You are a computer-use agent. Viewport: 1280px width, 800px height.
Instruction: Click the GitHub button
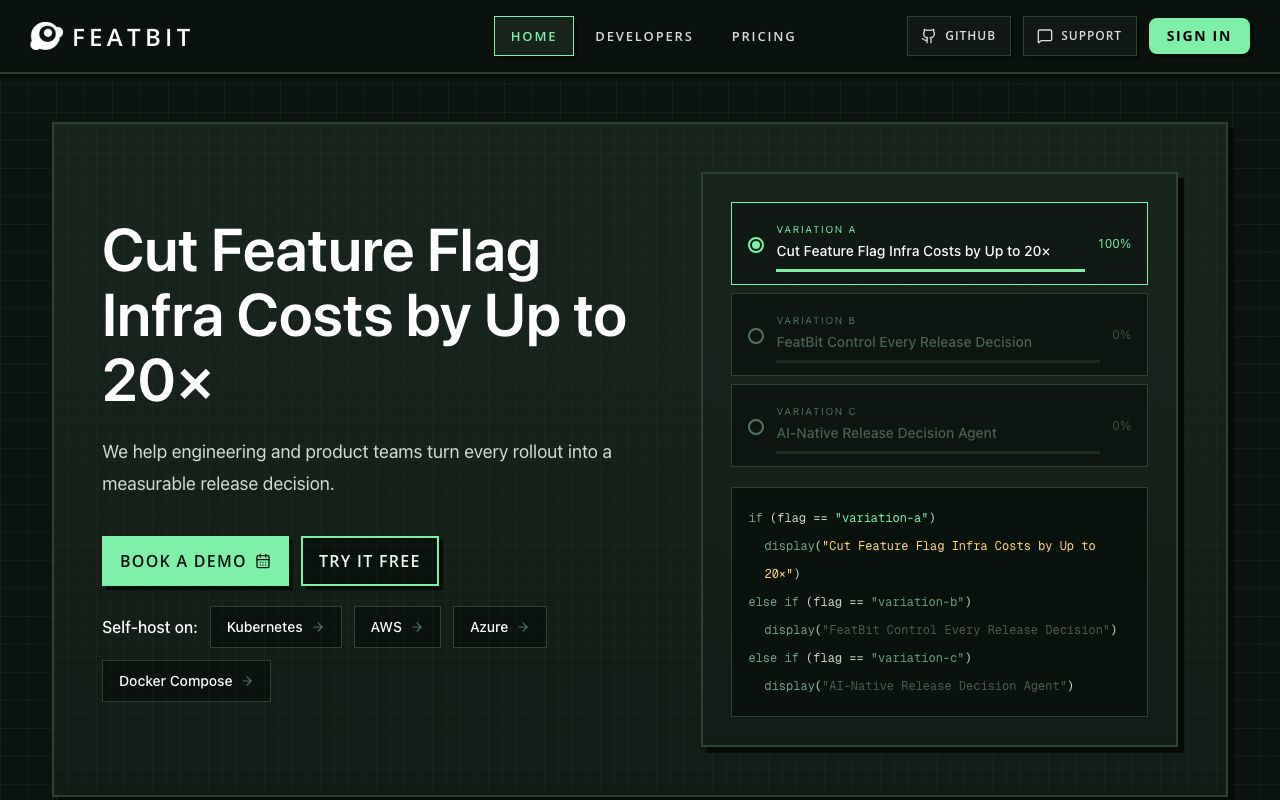tap(959, 36)
